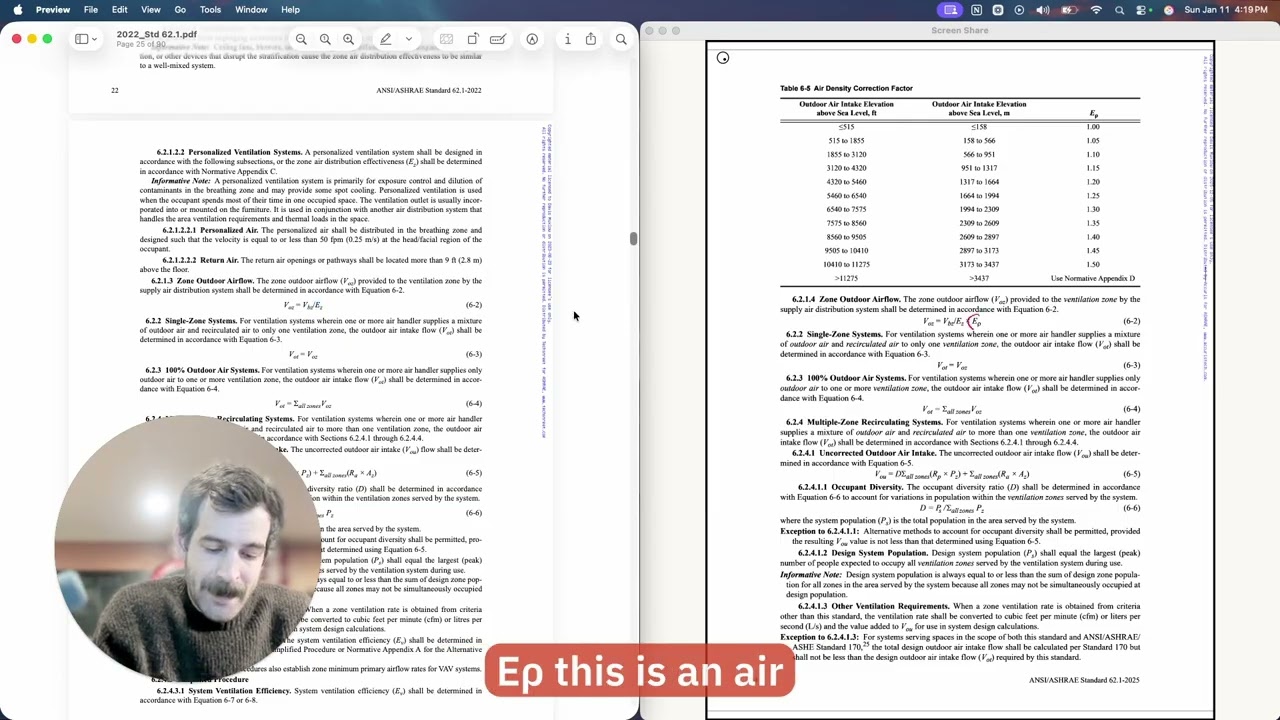Open the Notion menu bar icon
The height and width of the screenshot is (720, 1280).
click(x=977, y=10)
